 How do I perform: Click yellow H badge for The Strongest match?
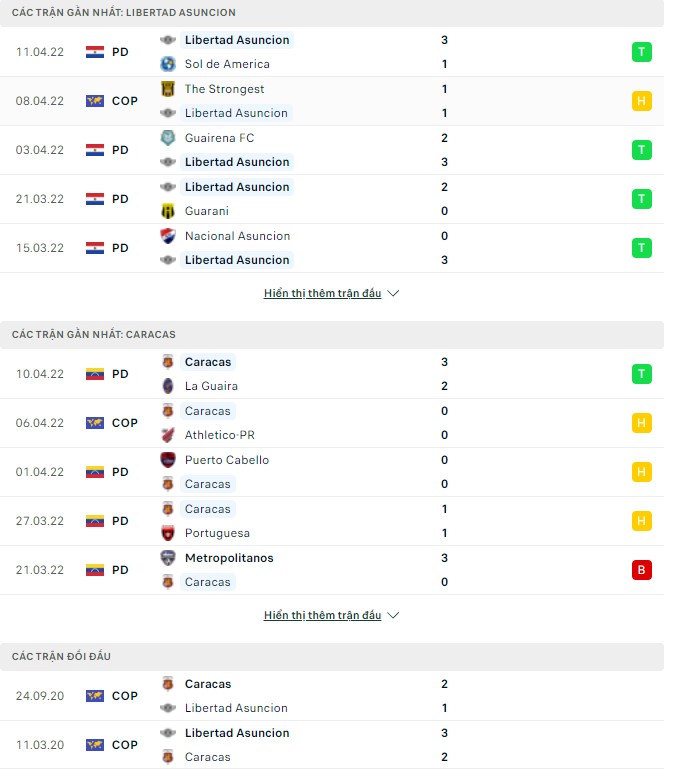pyautogui.click(x=641, y=101)
